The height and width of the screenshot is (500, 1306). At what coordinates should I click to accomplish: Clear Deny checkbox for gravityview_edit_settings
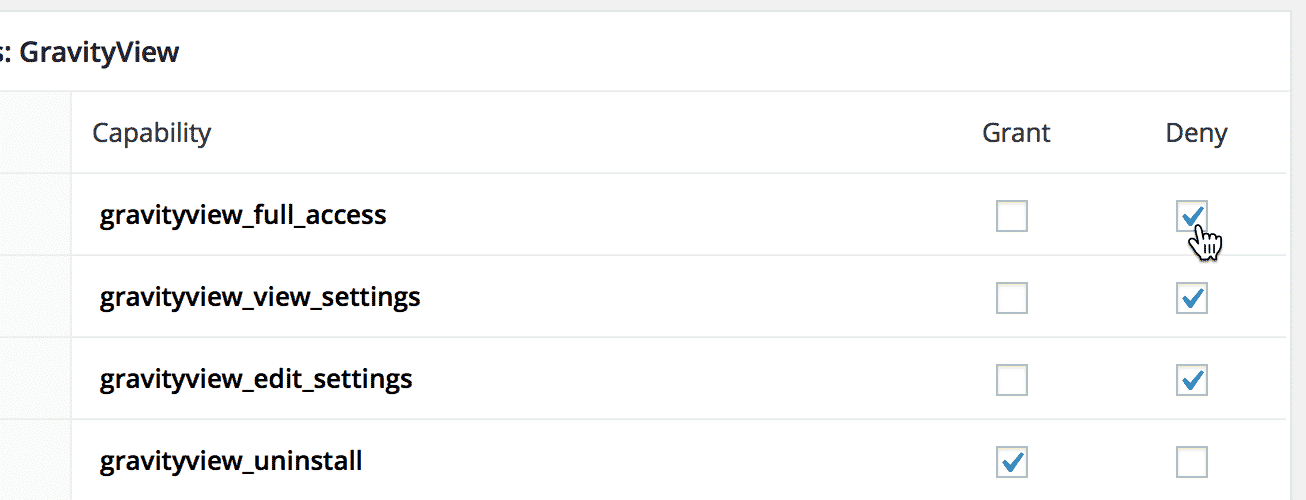(1192, 380)
